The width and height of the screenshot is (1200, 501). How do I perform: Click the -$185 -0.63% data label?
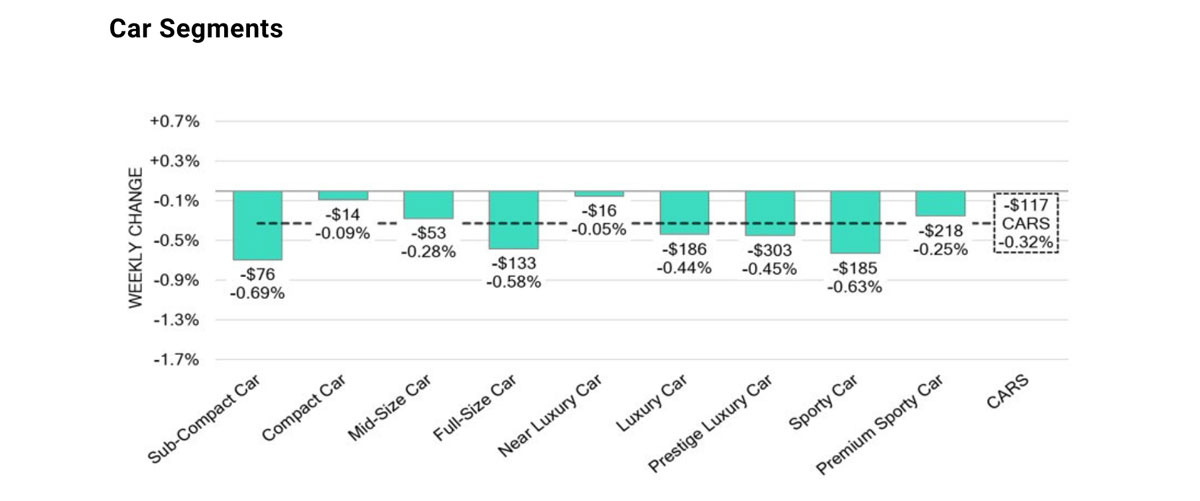[855, 277]
